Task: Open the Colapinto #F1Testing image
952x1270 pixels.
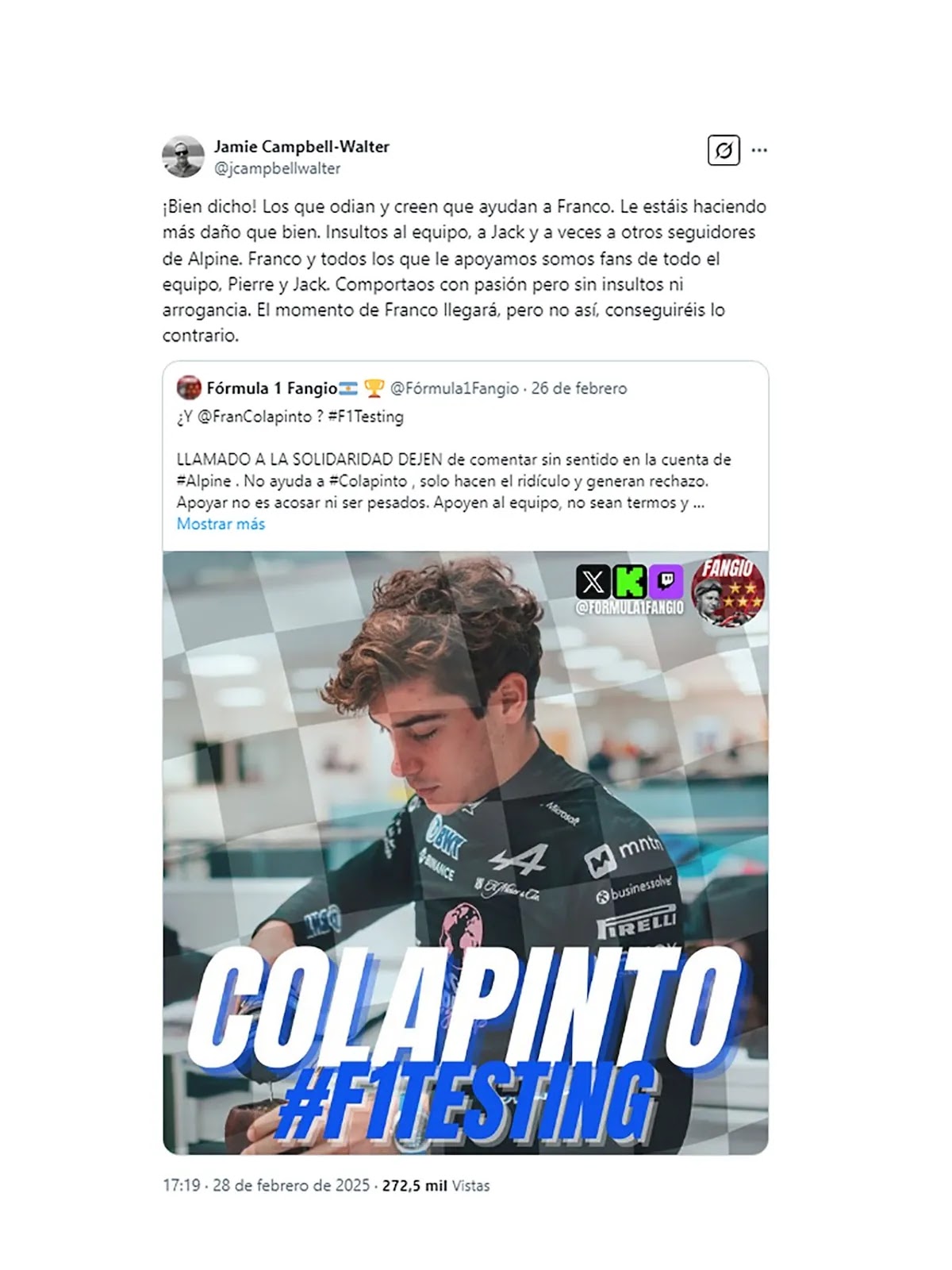Action: 466,852
